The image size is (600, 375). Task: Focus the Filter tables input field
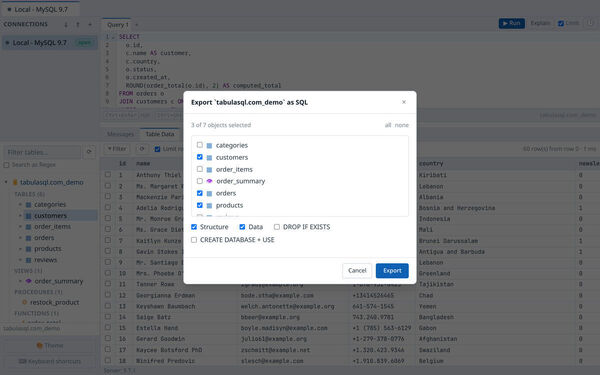coord(43,152)
